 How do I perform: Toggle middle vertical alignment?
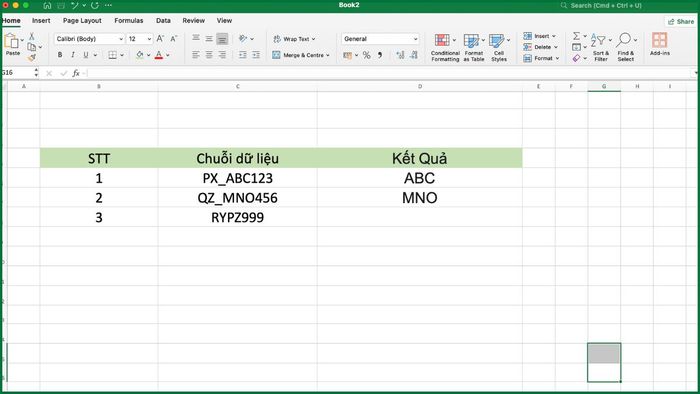(209, 38)
